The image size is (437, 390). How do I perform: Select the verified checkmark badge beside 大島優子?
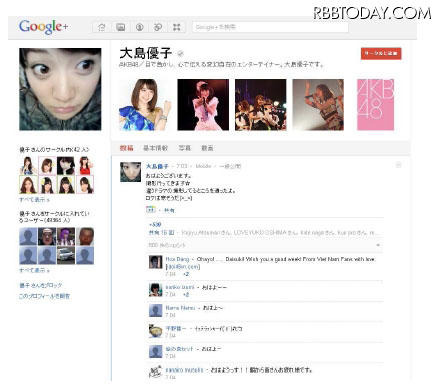tap(180, 53)
